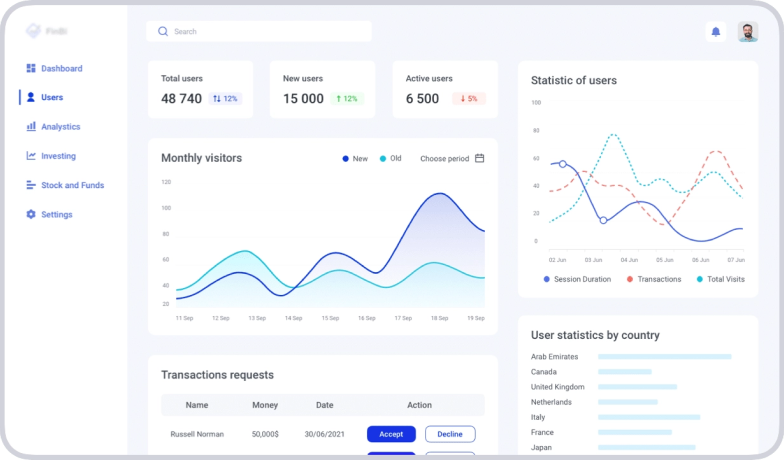This screenshot has height=460, width=784.
Task: Select the Arab Emirates statistics bar
Action: (x=664, y=356)
